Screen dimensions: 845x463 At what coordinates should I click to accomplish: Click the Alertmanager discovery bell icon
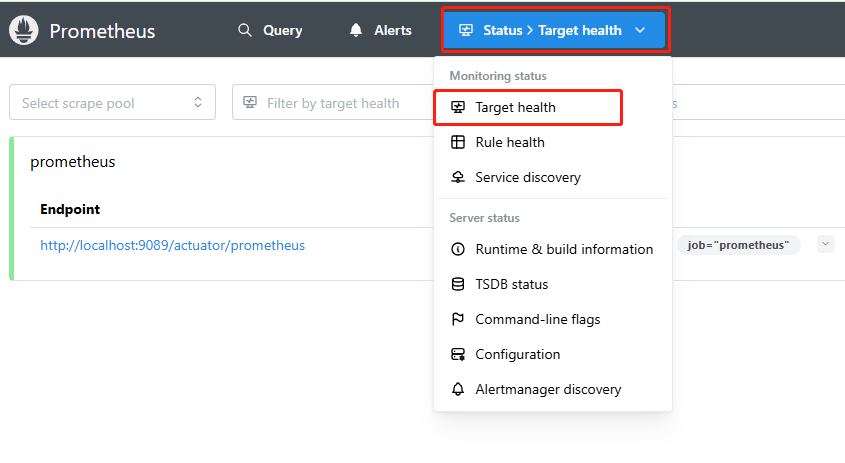pos(458,389)
